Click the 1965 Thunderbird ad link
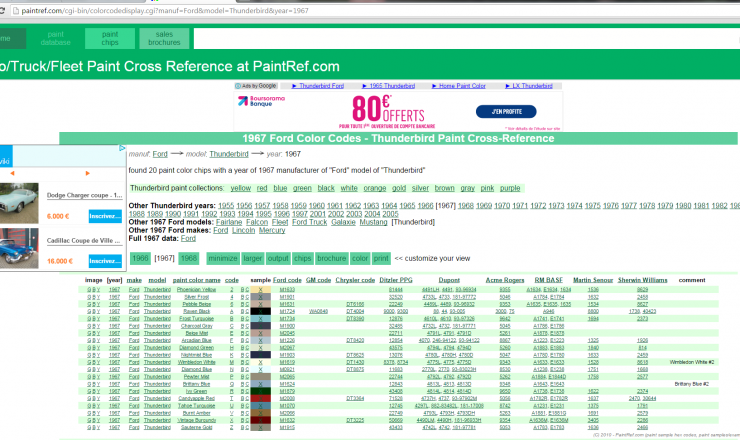Screen dimensions: 740x440 (392, 86)
